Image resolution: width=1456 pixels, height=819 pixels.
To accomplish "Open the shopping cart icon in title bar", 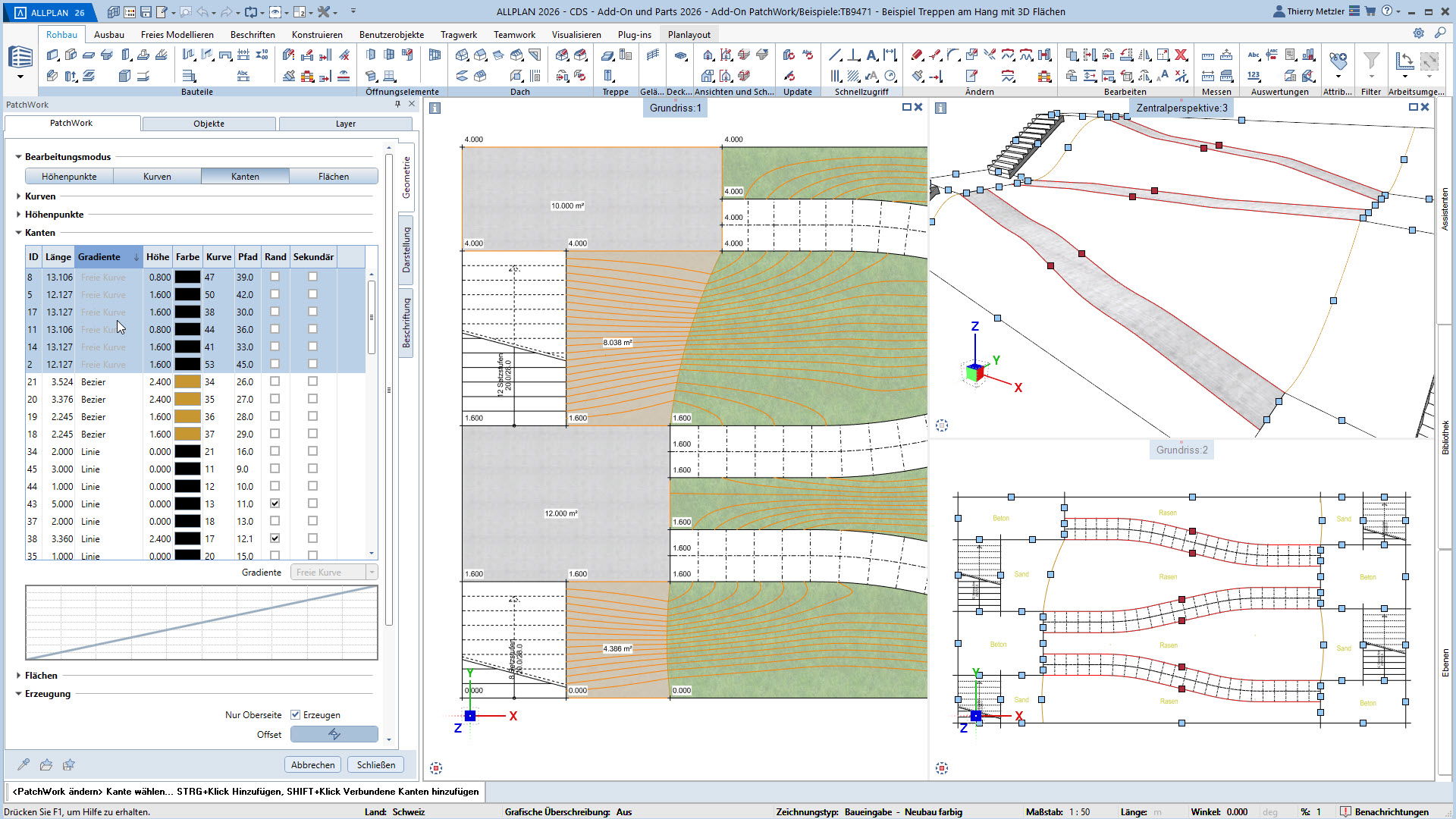I will coord(1370,11).
